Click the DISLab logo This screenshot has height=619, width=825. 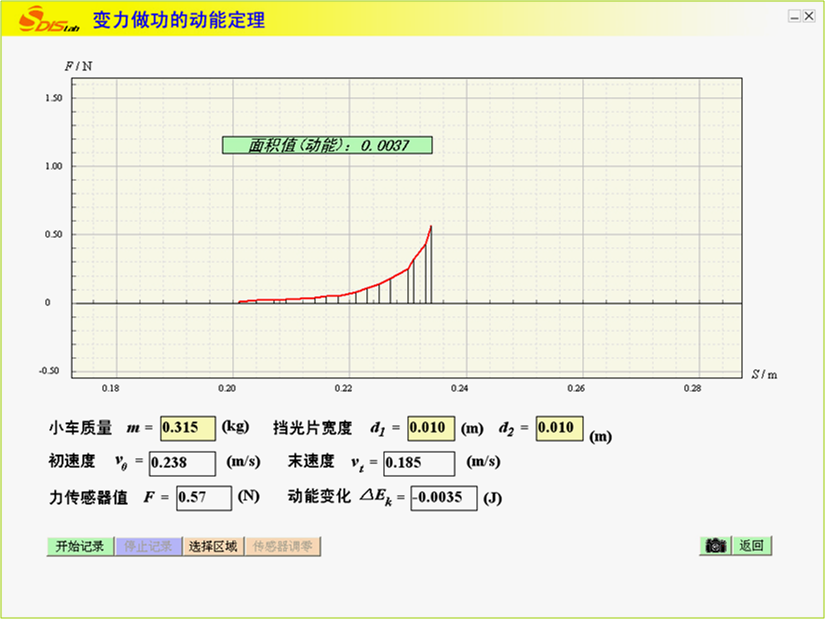pos(40,19)
